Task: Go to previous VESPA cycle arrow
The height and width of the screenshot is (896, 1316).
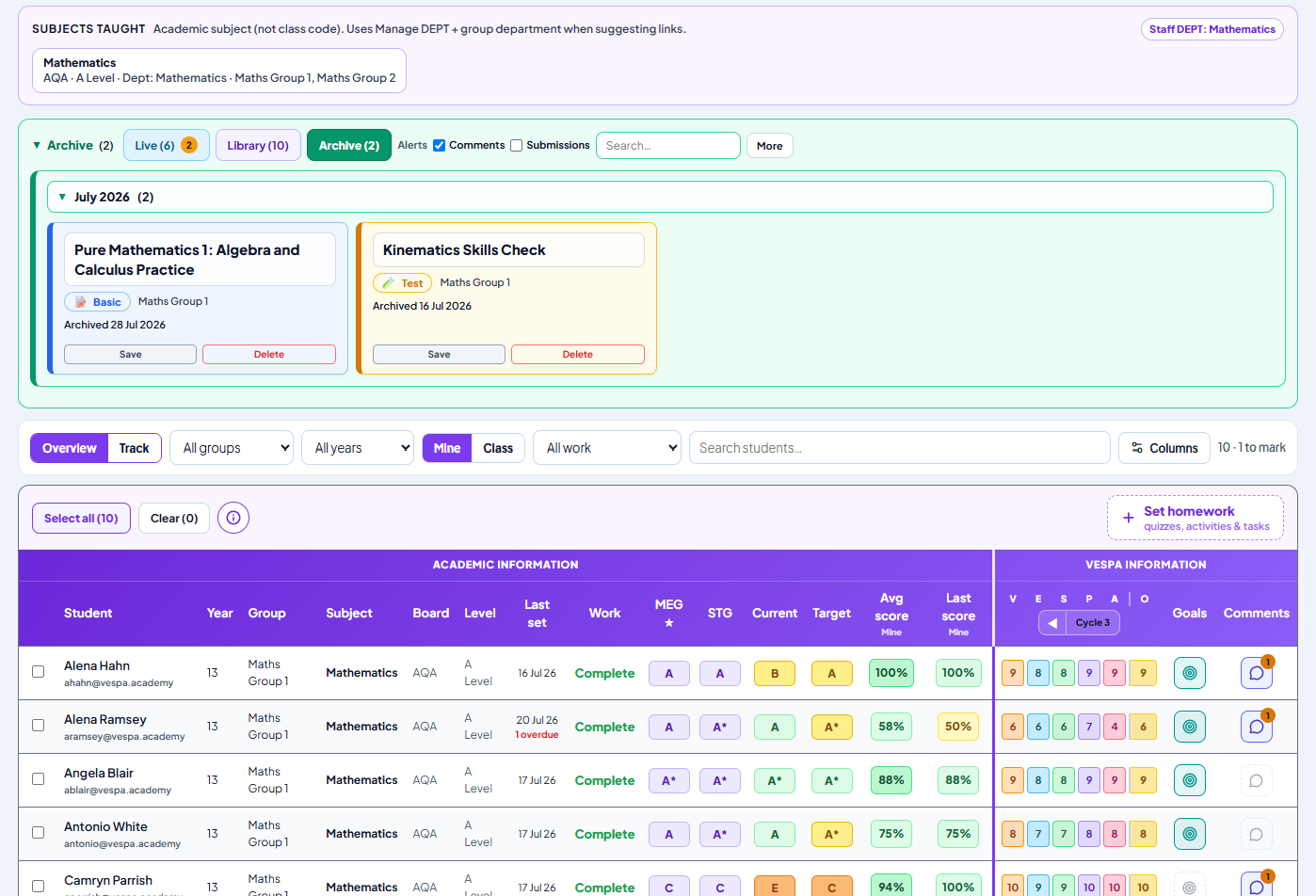Action: pos(1052,623)
